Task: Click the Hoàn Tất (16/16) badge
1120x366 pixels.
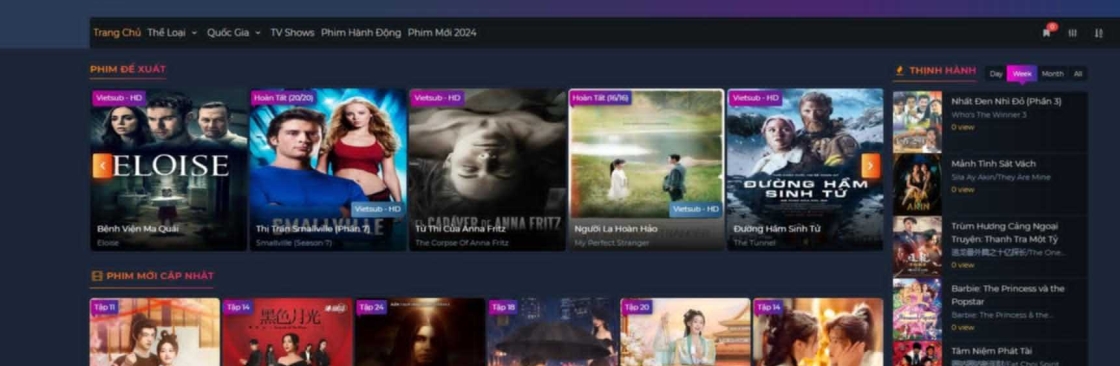Action: pos(601,97)
